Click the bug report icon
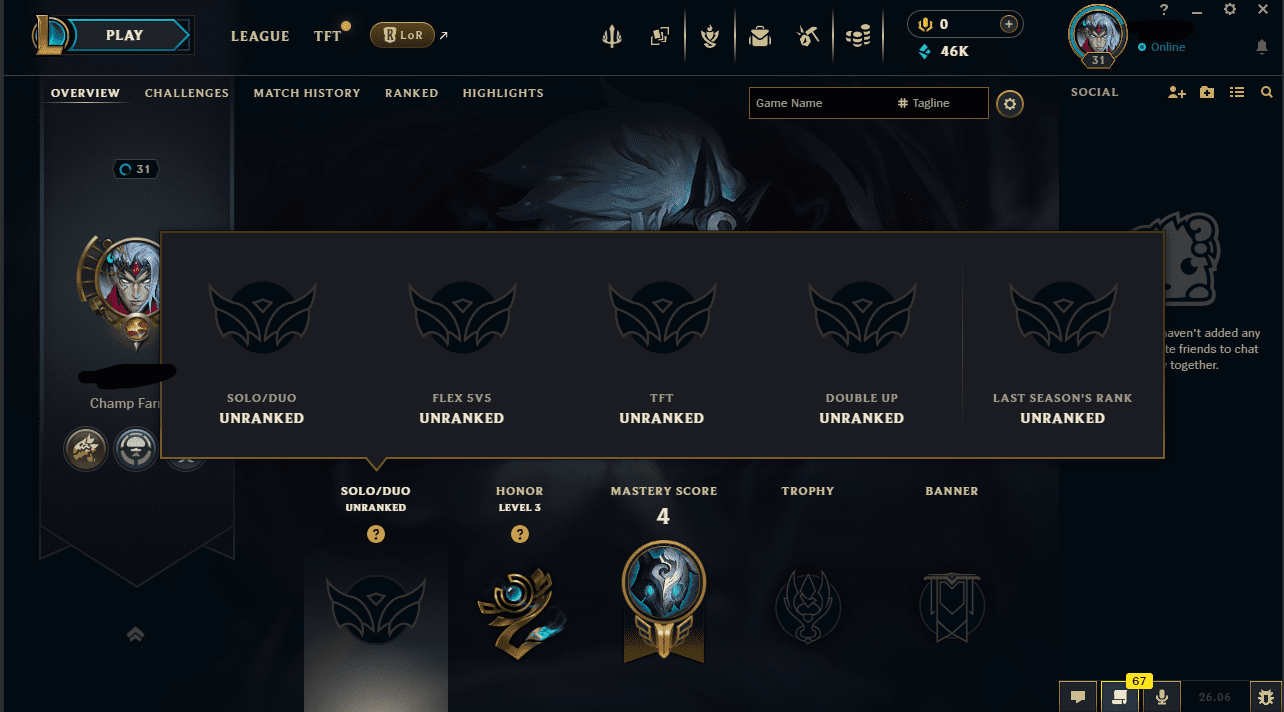This screenshot has height=712, width=1284. [1266, 697]
